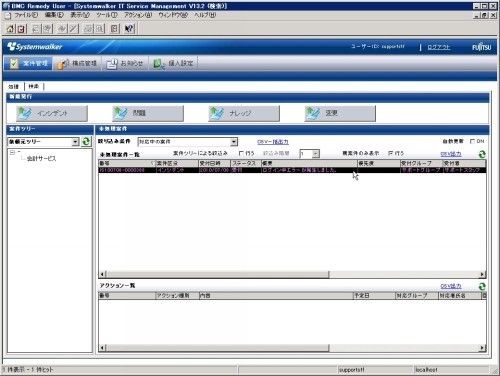Click the FUJITSU logo in the header
This screenshot has height=376, width=500.
pyautogui.click(x=481, y=47)
